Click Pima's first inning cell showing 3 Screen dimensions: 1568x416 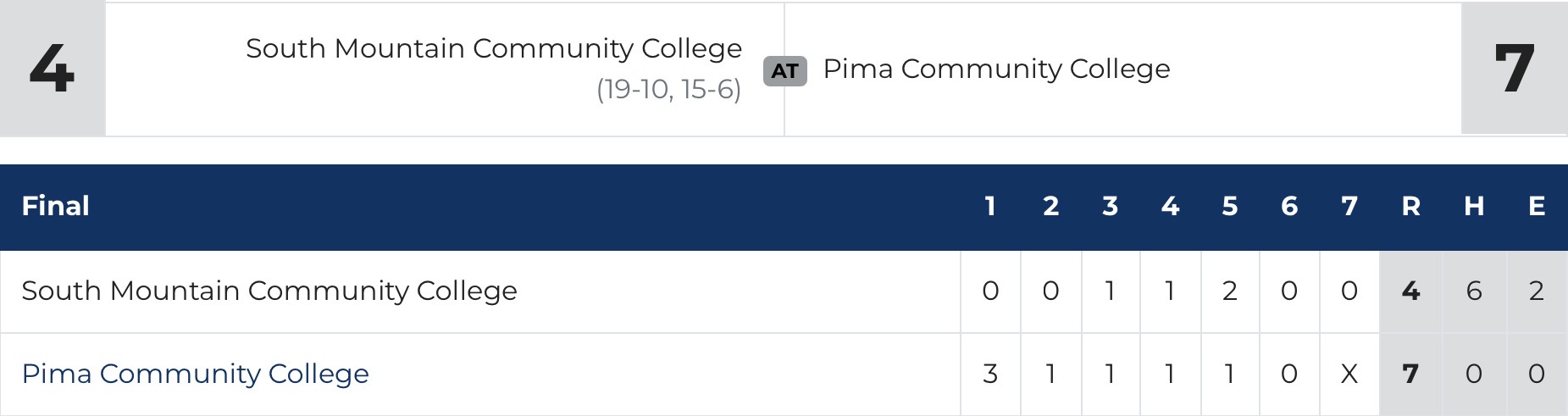(x=990, y=374)
